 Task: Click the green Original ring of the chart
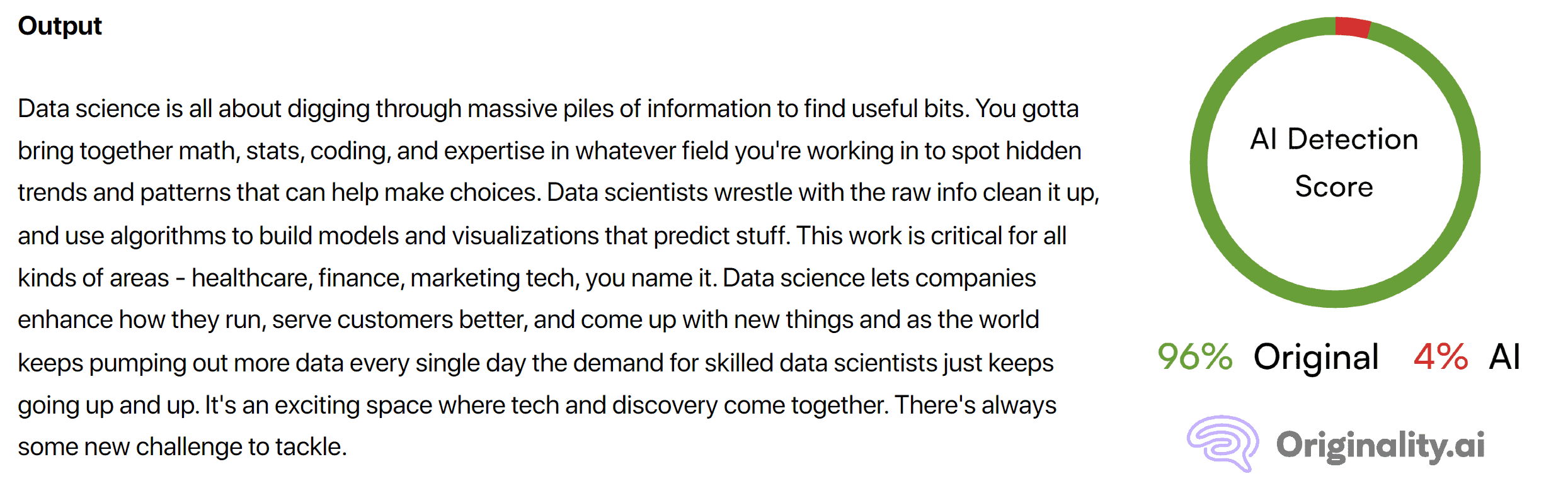[1199, 162]
